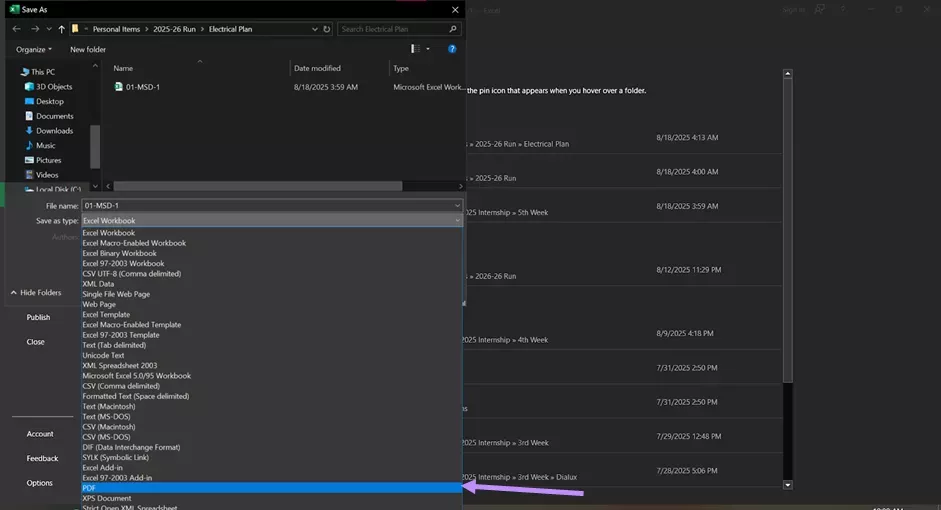941x510 pixels.
Task: Refresh the Electrical Plan folder
Action: pos(326,29)
